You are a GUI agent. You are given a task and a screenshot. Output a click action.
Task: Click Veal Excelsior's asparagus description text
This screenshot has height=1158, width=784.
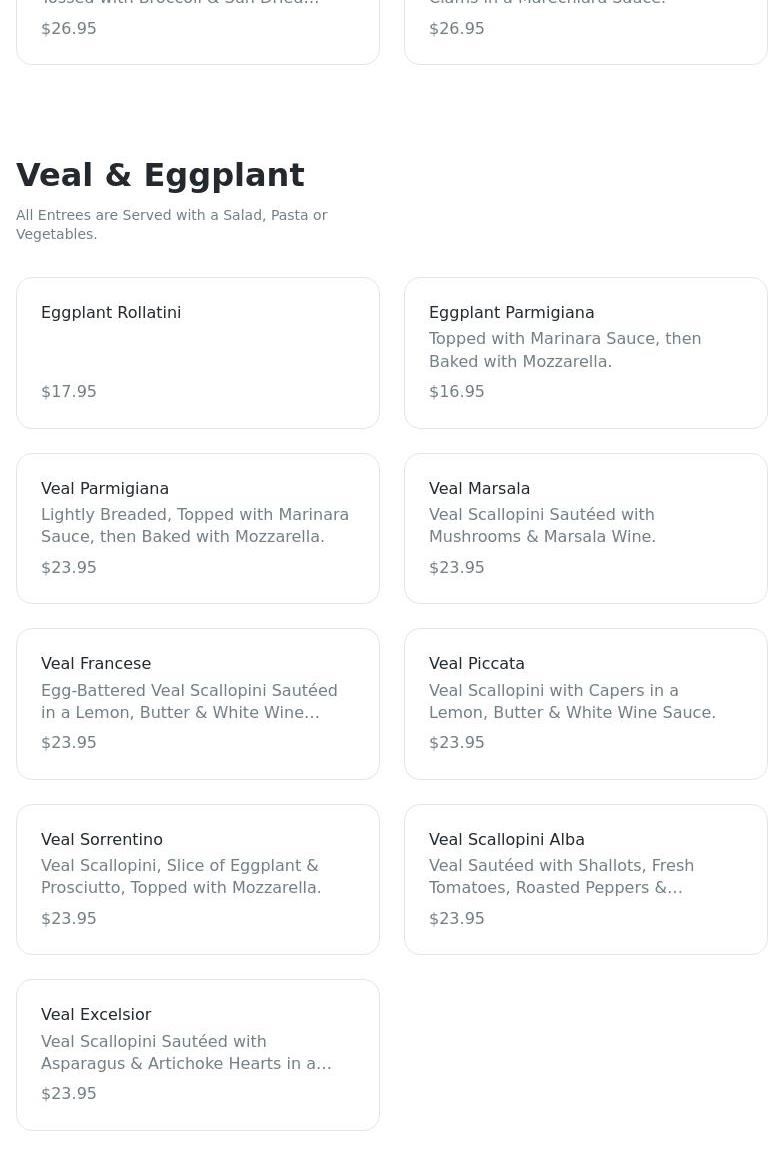(x=186, y=1053)
